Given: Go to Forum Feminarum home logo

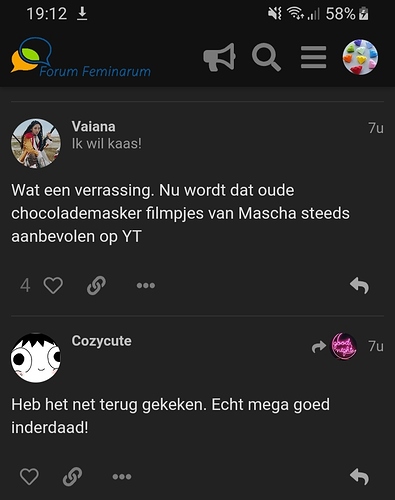Looking at the screenshot, I should (x=81, y=57).
